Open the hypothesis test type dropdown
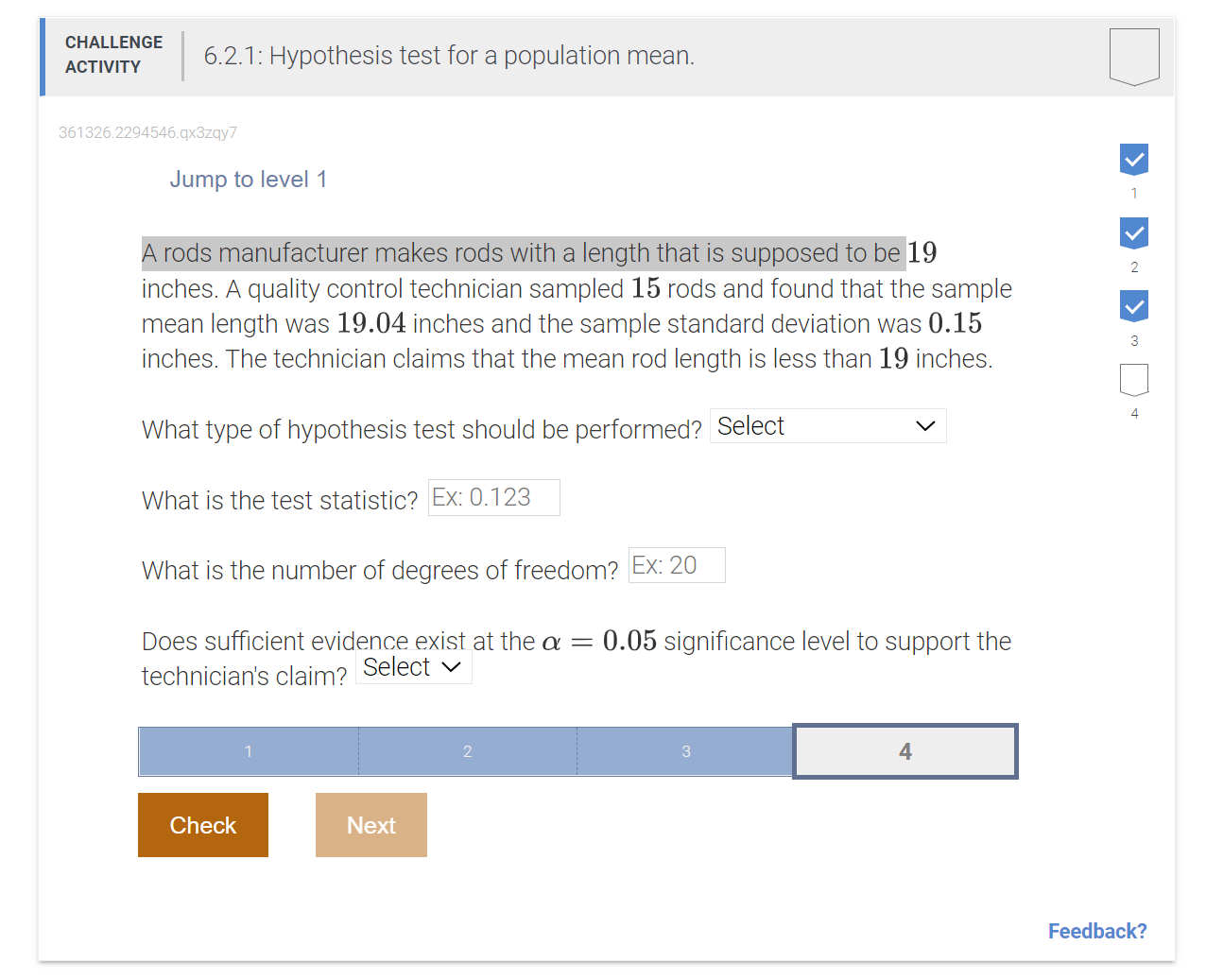 click(828, 425)
